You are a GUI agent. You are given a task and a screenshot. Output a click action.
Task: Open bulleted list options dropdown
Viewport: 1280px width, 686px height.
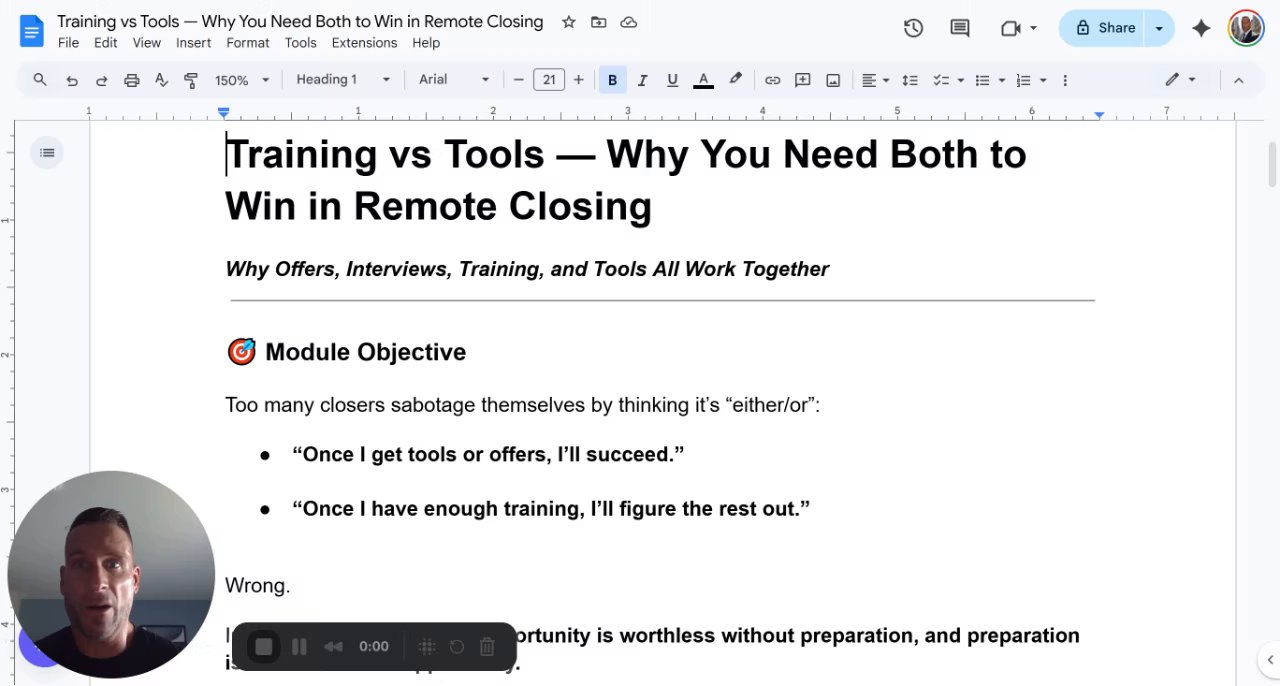[989, 80]
